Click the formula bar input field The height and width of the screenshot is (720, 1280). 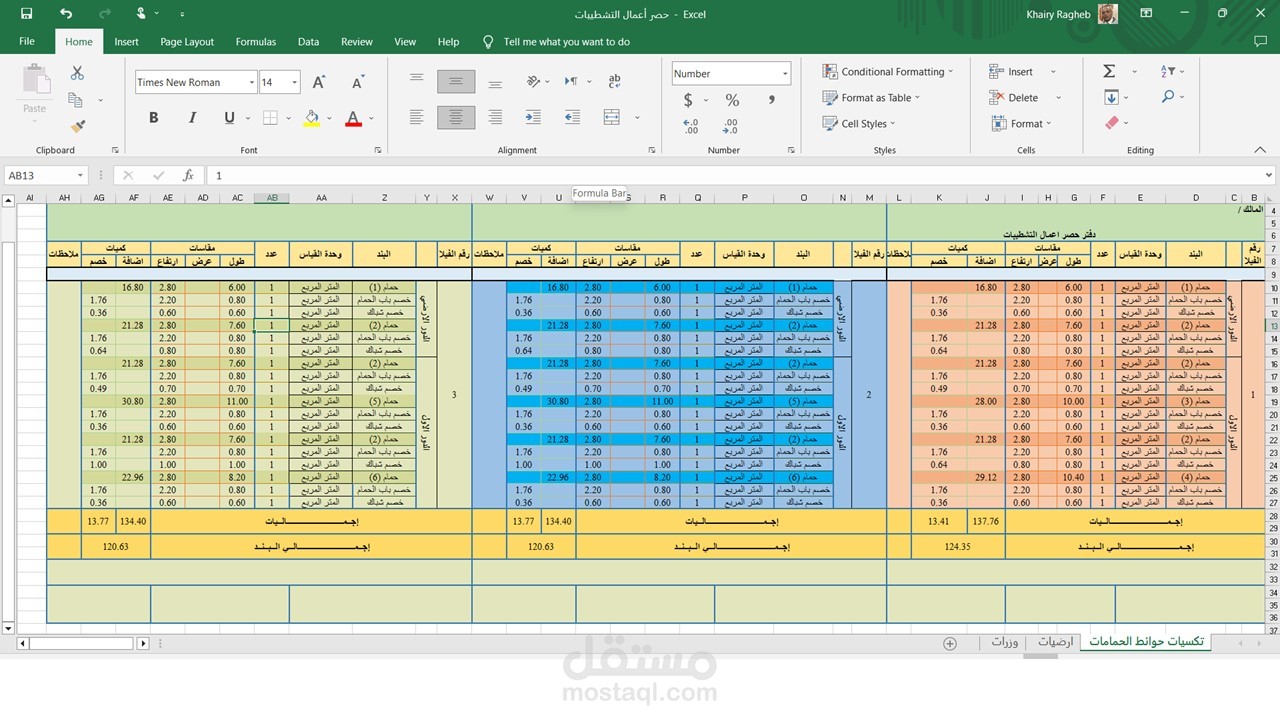[740, 175]
